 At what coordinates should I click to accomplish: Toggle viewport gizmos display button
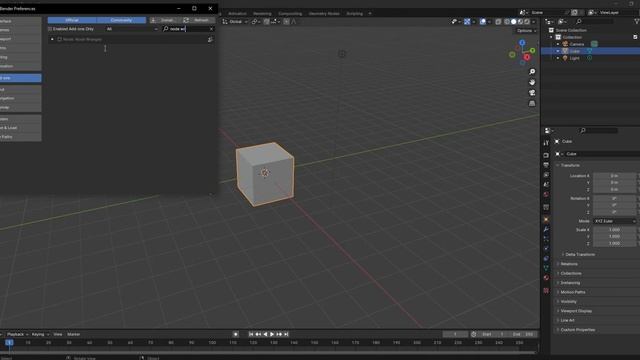467,22
